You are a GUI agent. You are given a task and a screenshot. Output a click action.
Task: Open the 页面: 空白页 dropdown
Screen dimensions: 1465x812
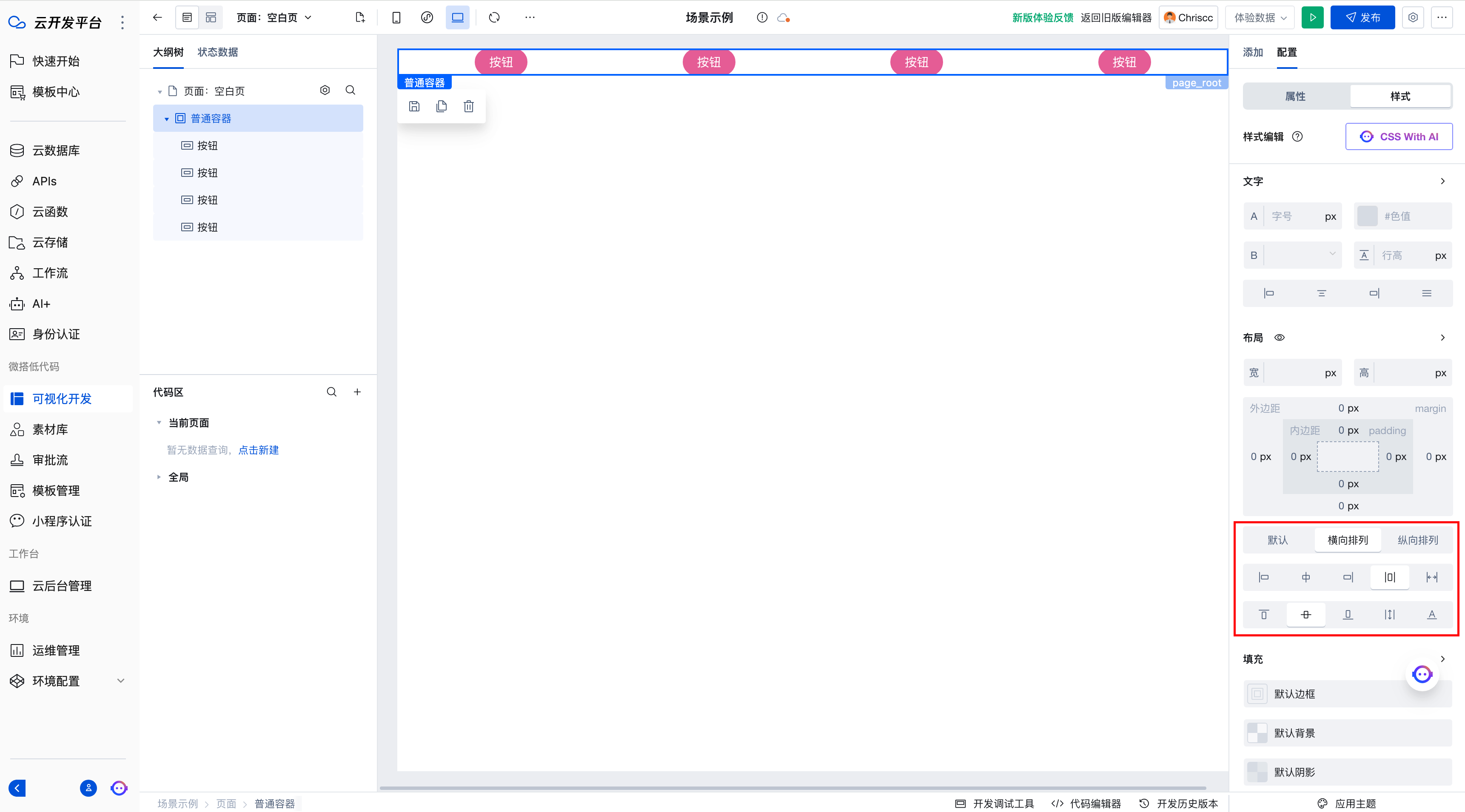[274, 17]
